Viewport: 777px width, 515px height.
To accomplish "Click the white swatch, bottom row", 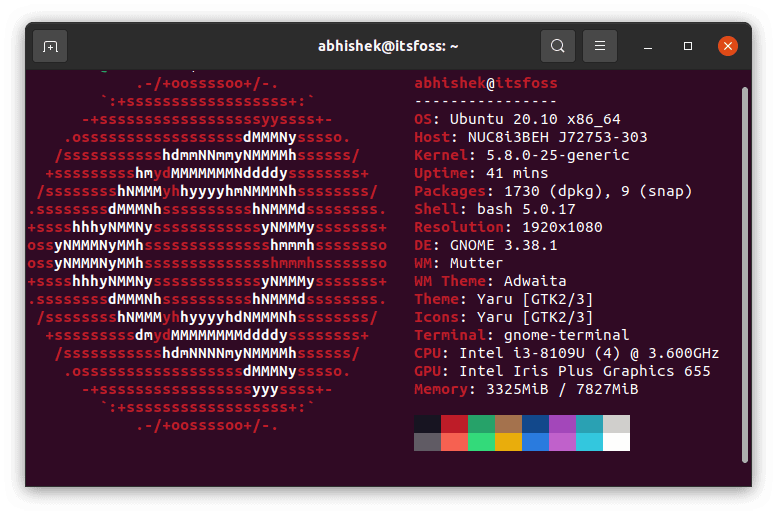I will point(616,442).
